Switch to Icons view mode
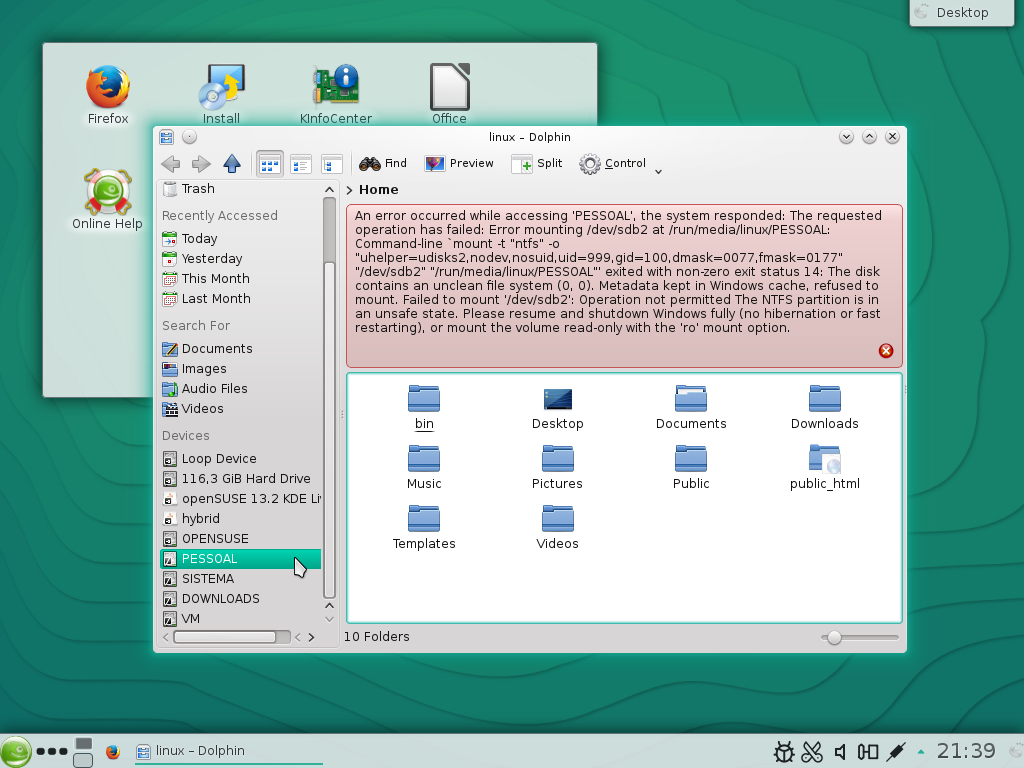This screenshot has width=1024, height=768. coord(270,163)
